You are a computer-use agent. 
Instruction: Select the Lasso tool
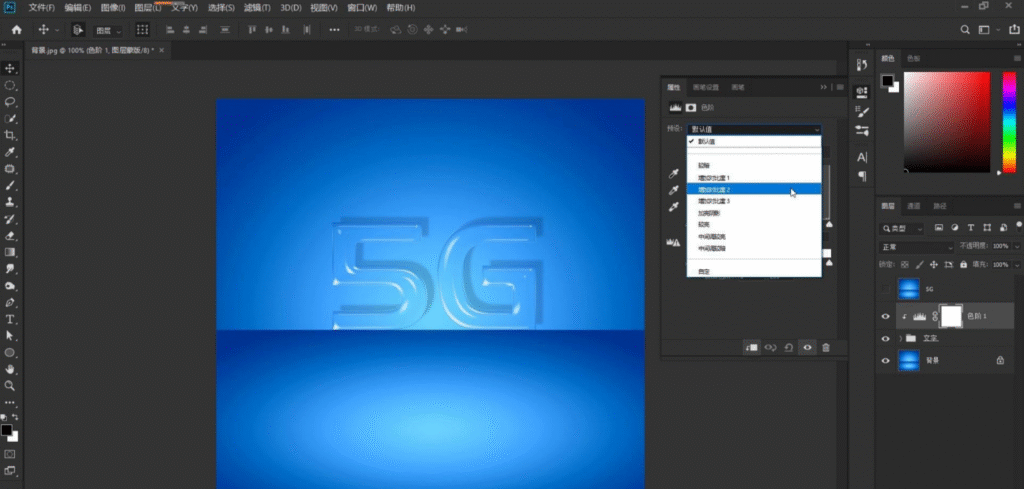coord(10,102)
